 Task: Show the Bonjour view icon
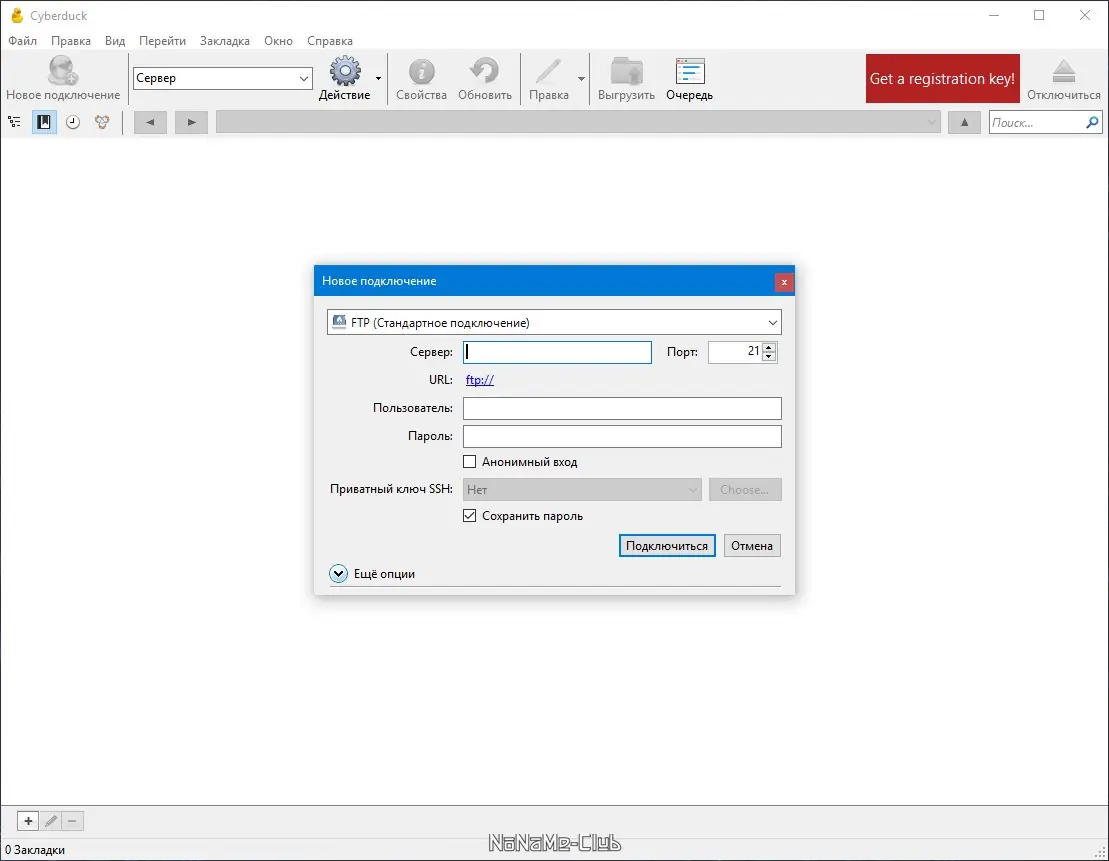tap(103, 122)
